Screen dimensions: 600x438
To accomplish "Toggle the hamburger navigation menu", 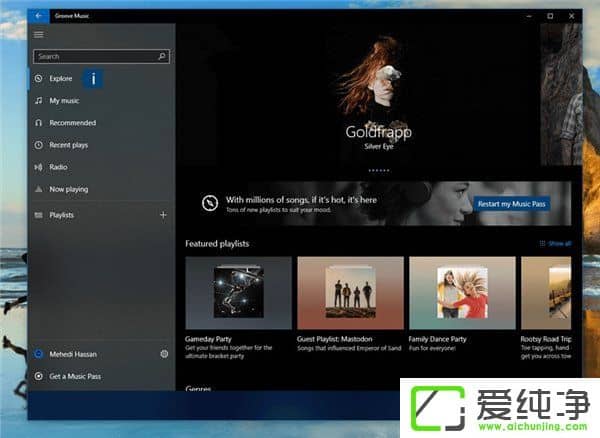I will pos(38,35).
